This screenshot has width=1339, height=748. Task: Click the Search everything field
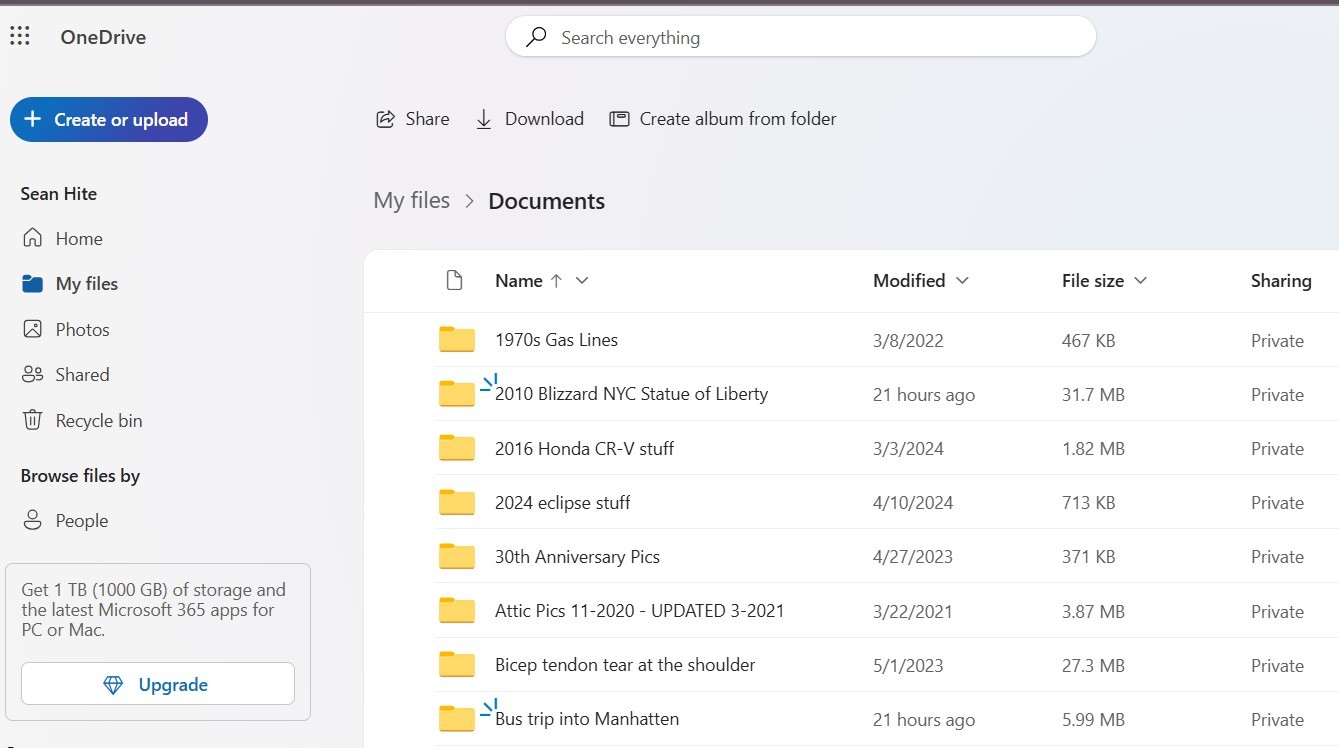tap(801, 37)
